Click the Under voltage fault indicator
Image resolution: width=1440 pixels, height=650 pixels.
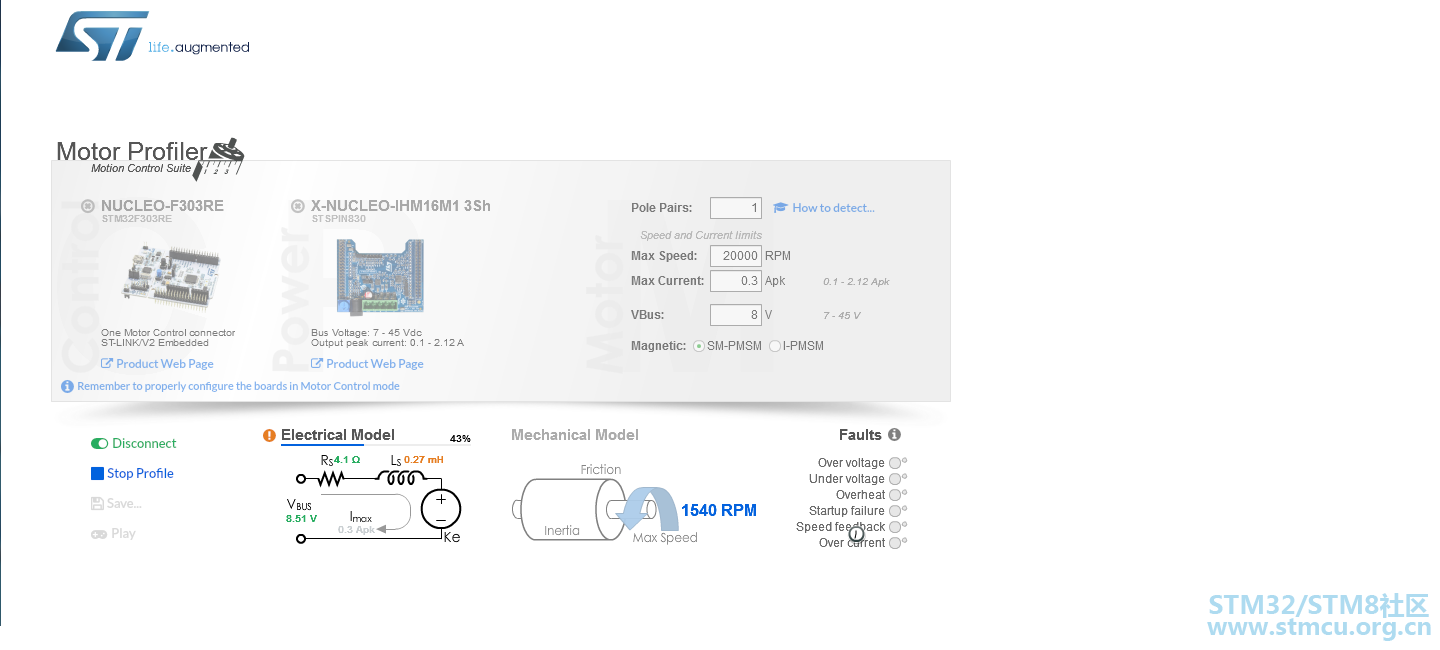pyautogui.click(x=895, y=479)
